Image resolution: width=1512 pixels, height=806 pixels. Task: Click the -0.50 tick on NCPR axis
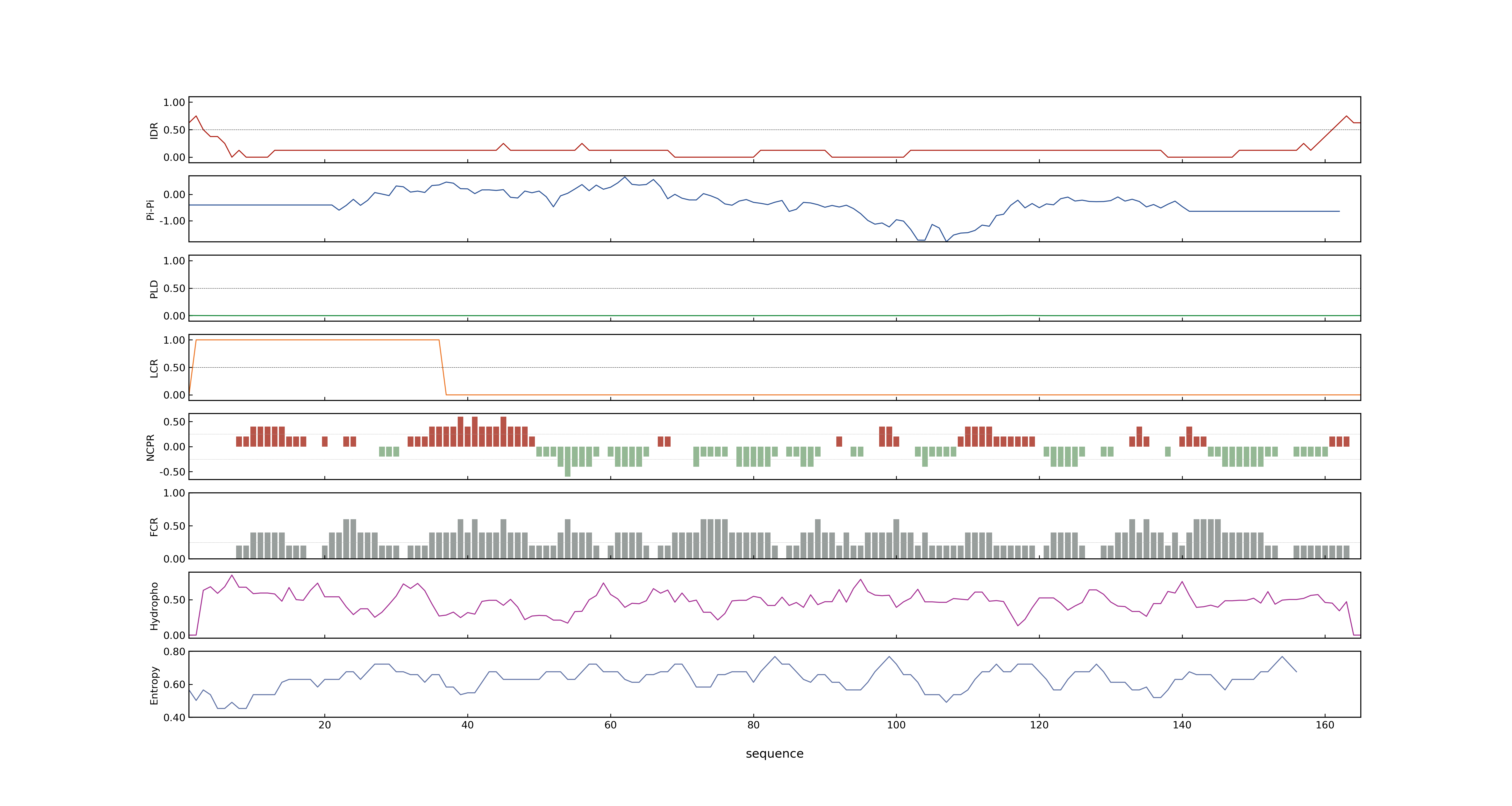pos(172,472)
